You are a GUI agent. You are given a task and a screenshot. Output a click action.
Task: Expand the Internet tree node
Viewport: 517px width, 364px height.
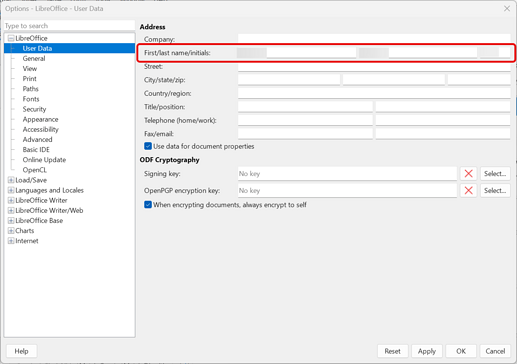coord(11,241)
